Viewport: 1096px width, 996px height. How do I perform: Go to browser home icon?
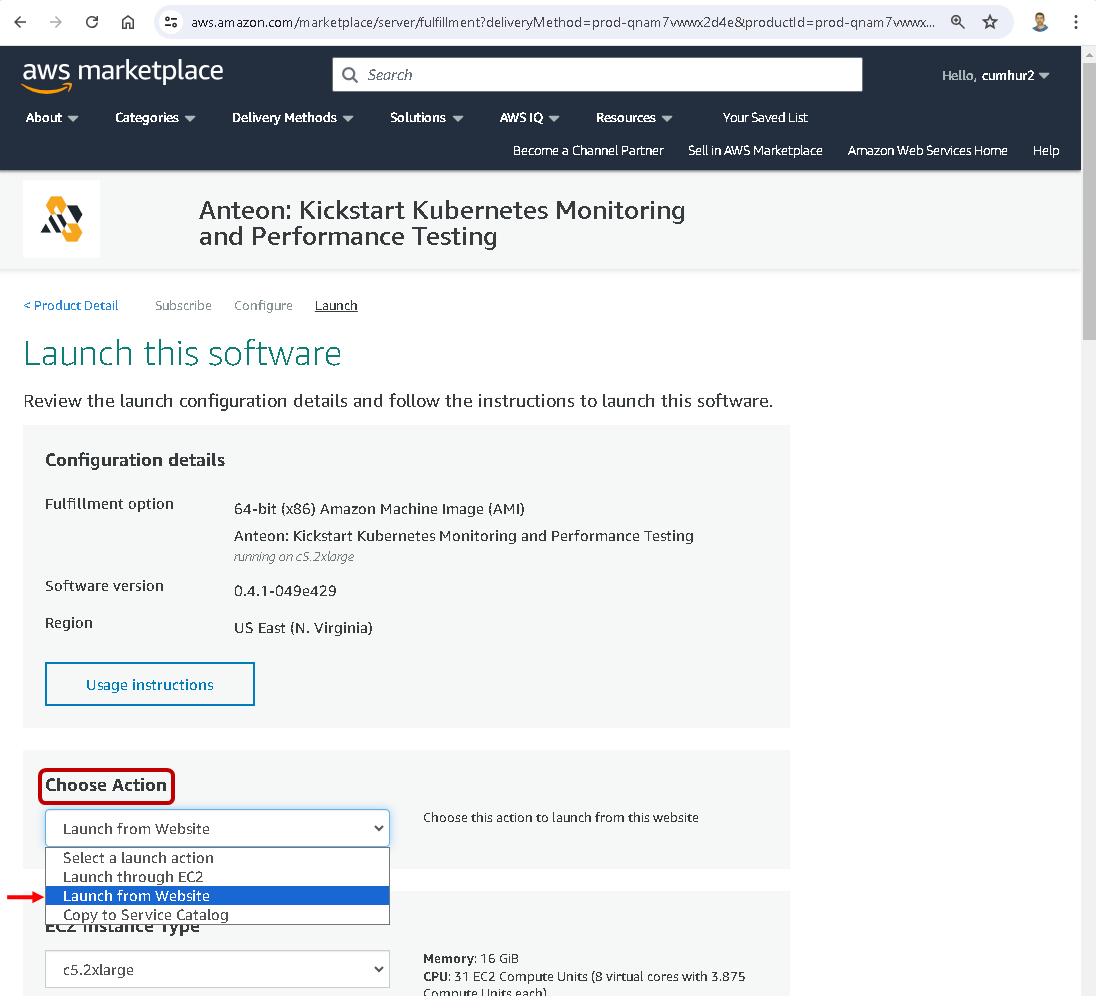point(127,22)
